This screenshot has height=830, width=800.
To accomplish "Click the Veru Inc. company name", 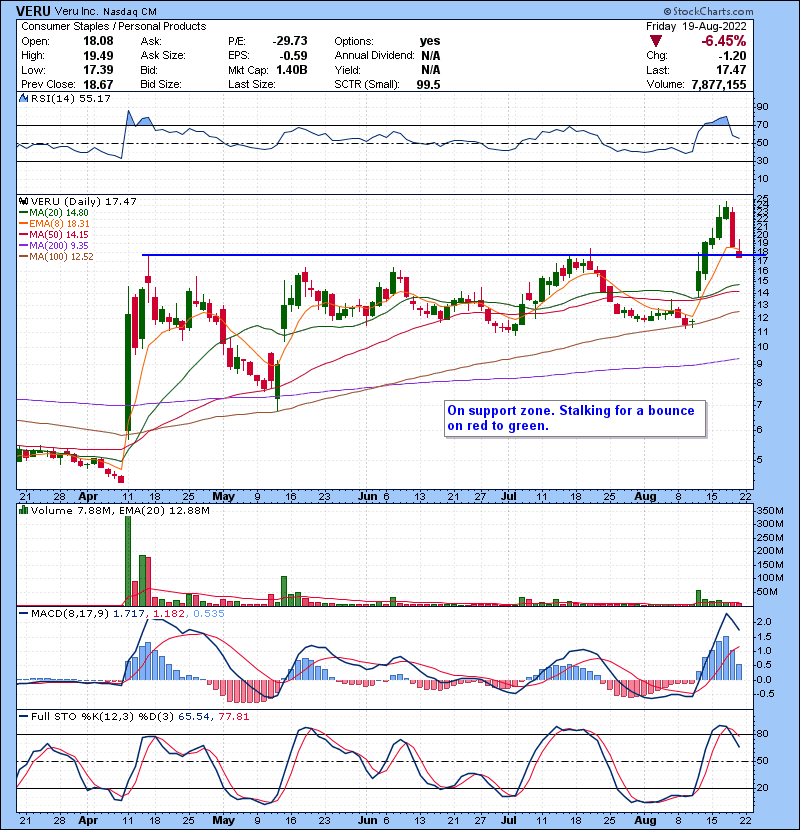I will point(77,12).
